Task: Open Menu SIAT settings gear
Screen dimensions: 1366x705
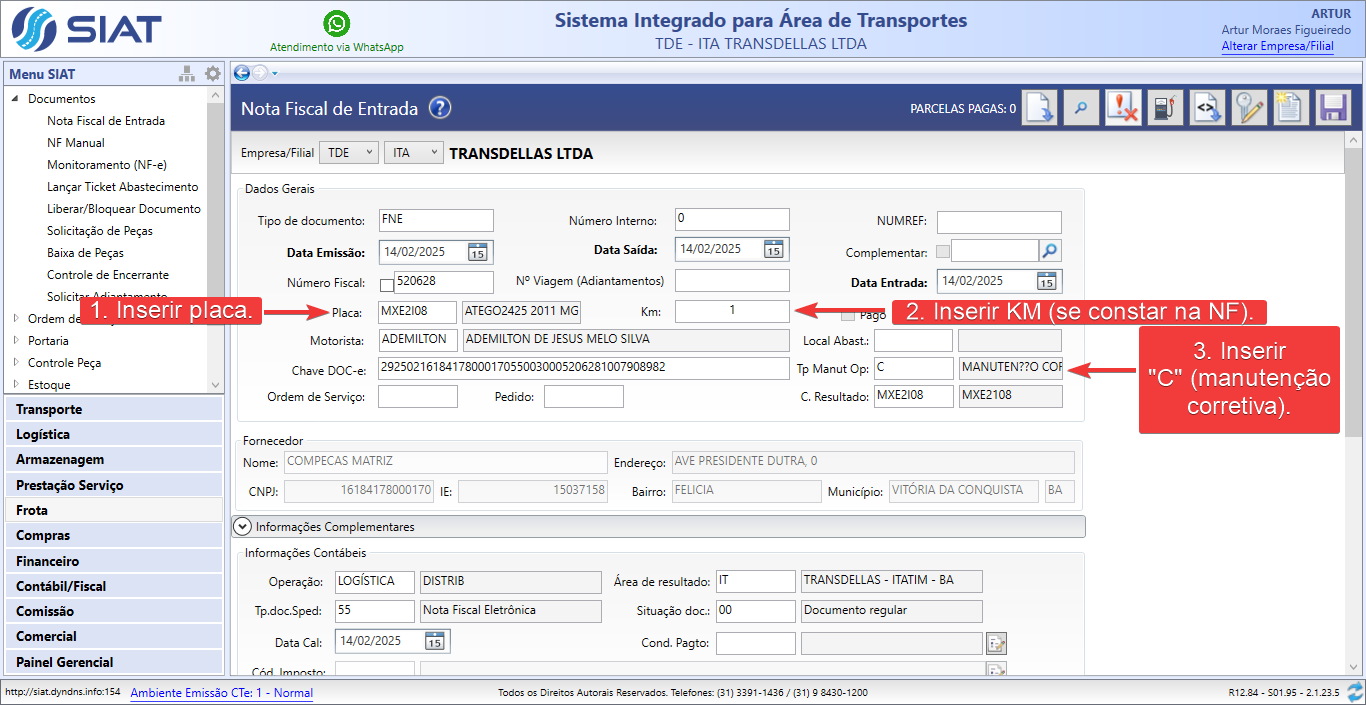Action: tap(212, 74)
